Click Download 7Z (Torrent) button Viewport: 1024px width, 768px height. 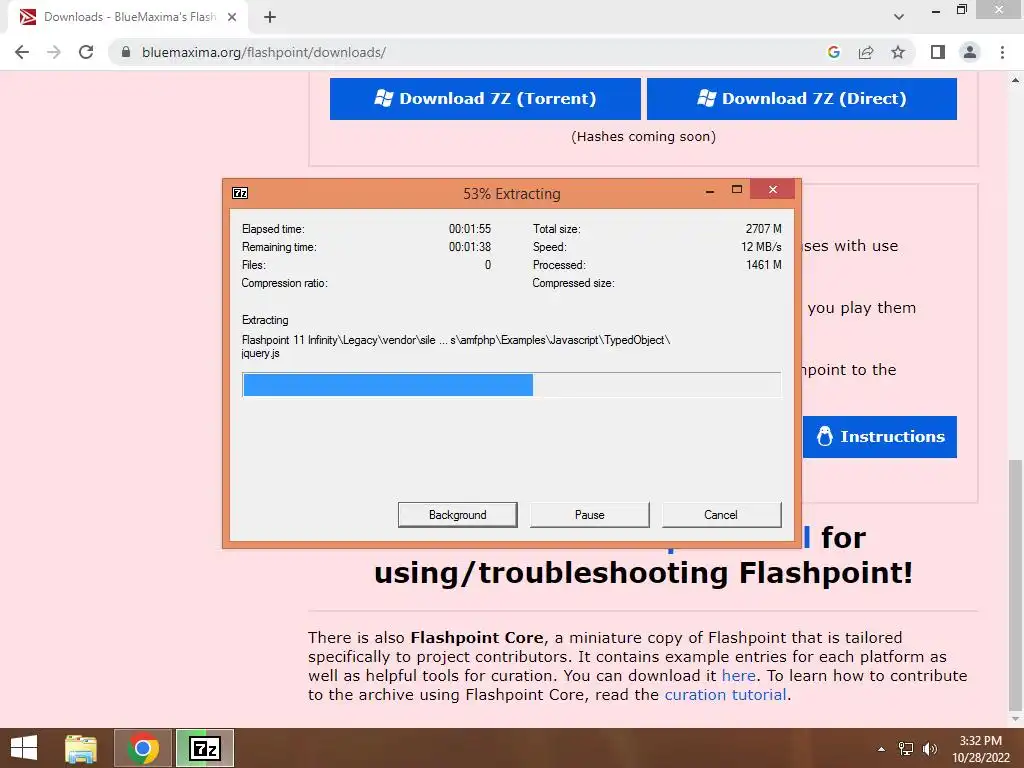(x=485, y=99)
